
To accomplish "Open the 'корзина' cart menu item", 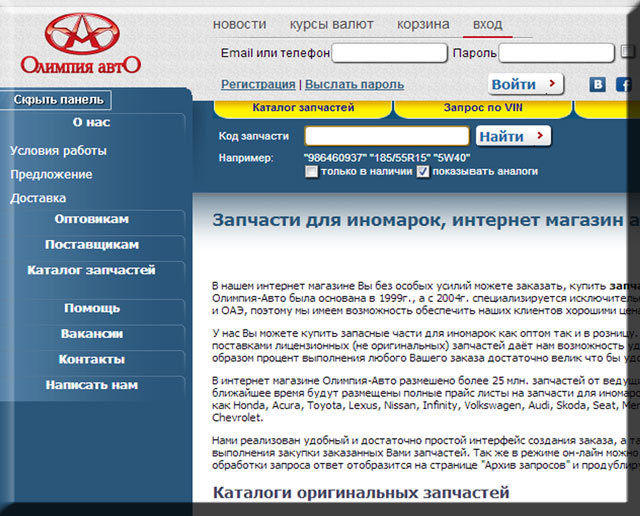I will point(423,24).
